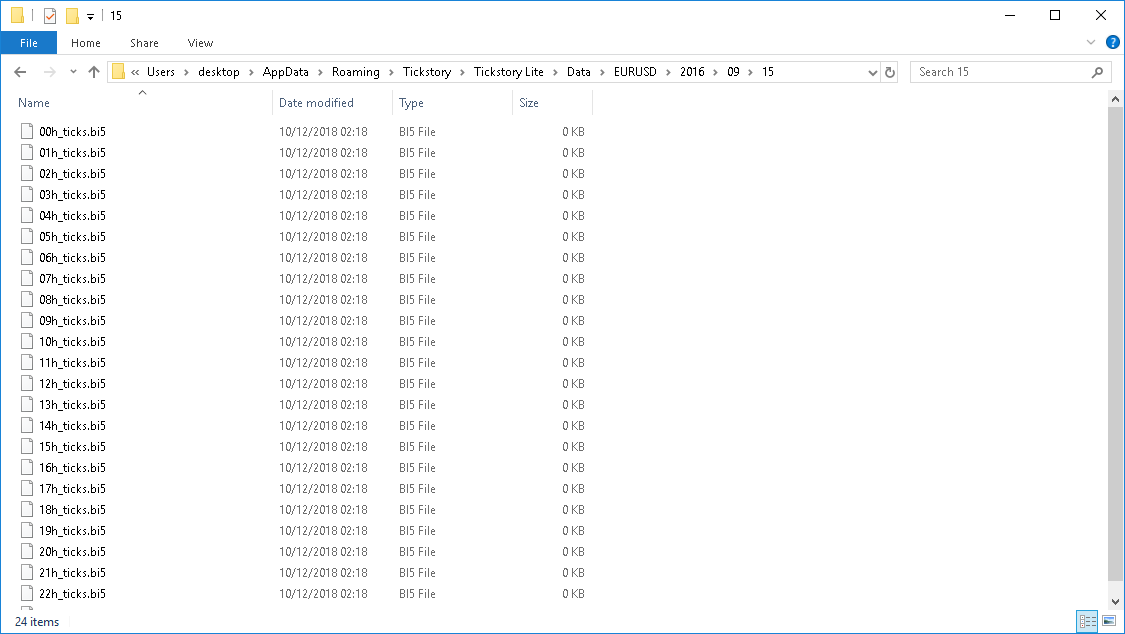Navigate to Users in breadcrumb

coord(161,72)
